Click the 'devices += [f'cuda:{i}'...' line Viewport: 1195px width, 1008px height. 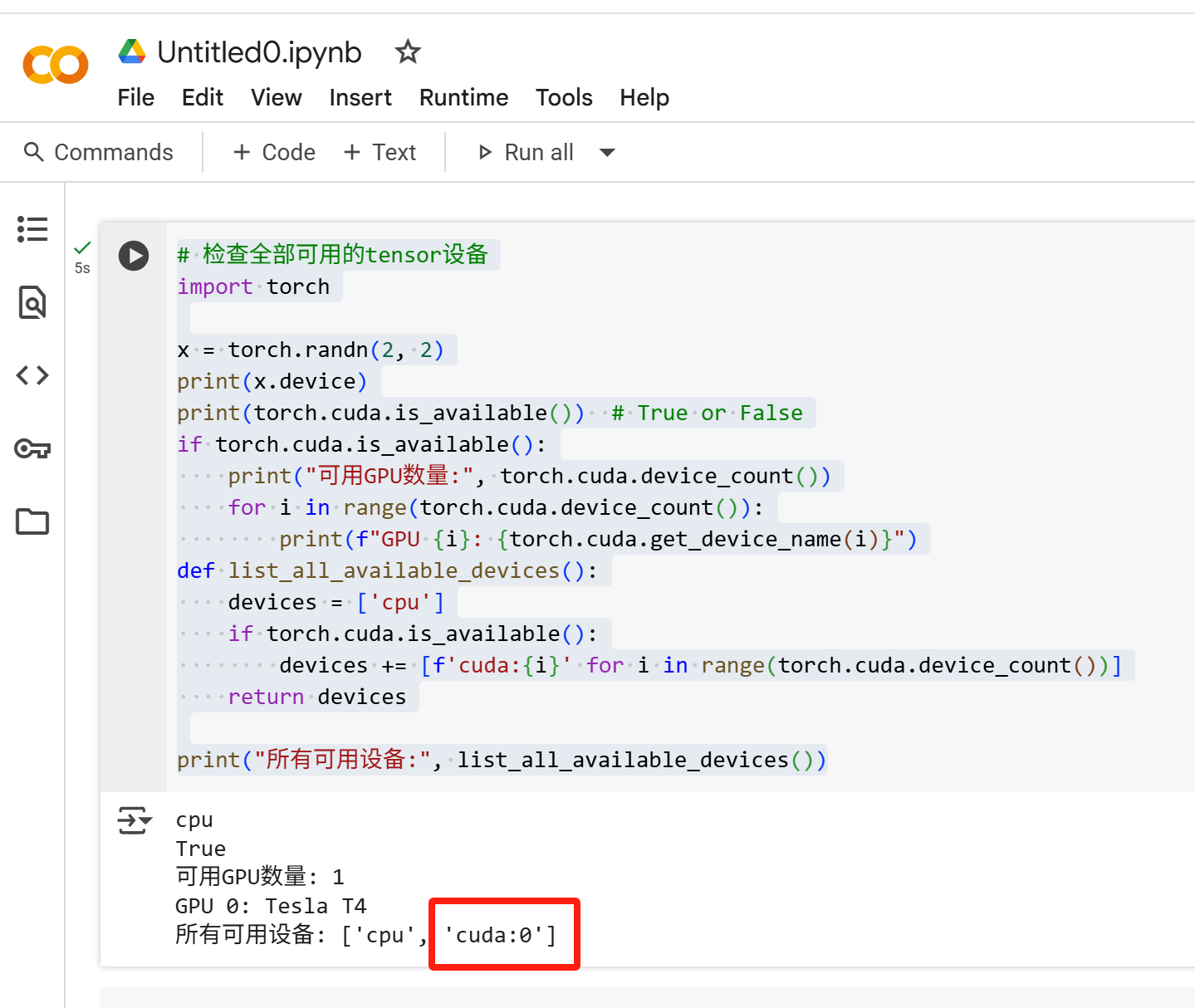point(701,665)
